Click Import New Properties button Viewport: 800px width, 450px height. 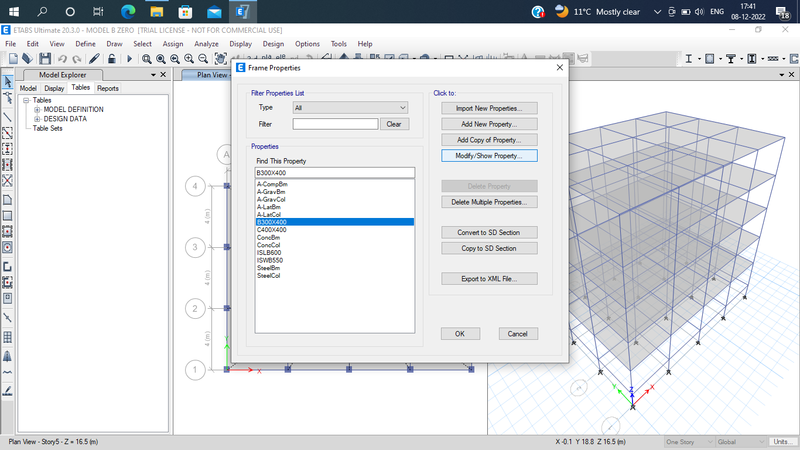click(489, 108)
